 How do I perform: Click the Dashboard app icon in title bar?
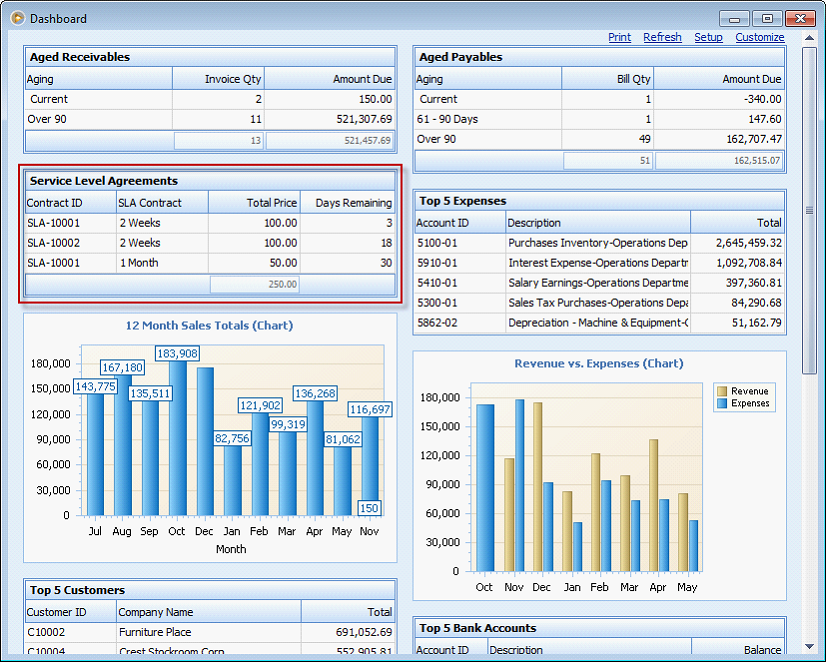(x=17, y=18)
